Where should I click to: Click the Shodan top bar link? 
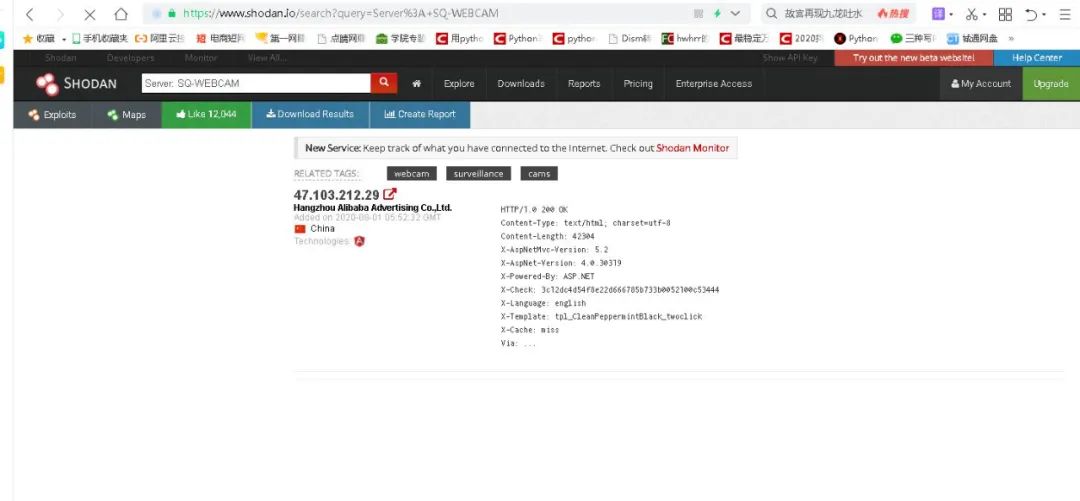click(61, 58)
